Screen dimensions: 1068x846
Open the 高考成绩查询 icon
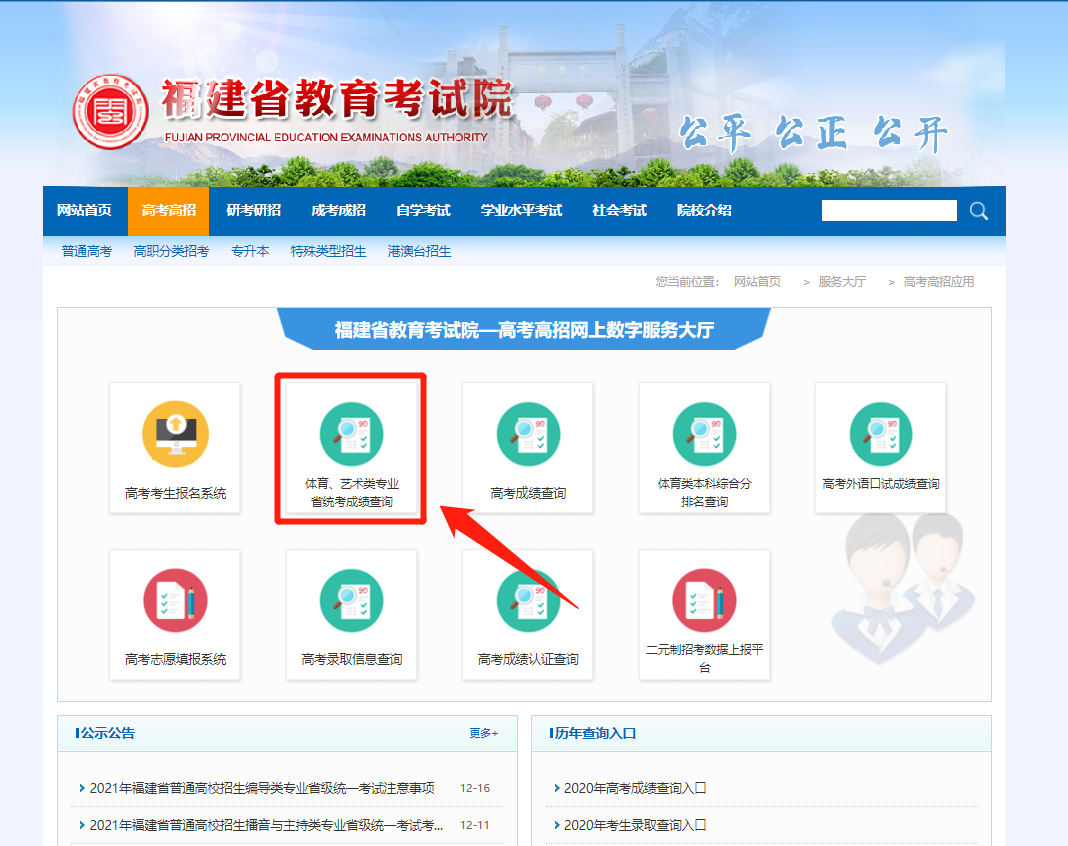tap(529, 434)
